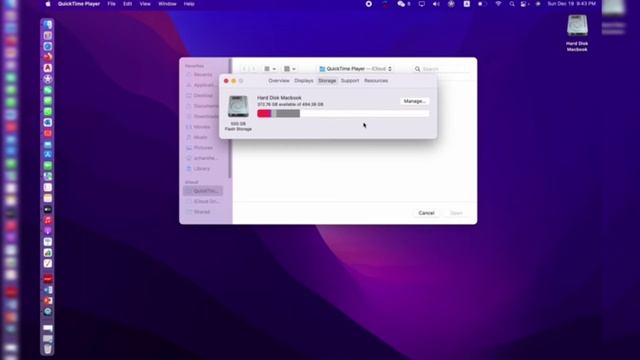Open the Window menu
The width and height of the screenshot is (640, 360).
point(167,4)
